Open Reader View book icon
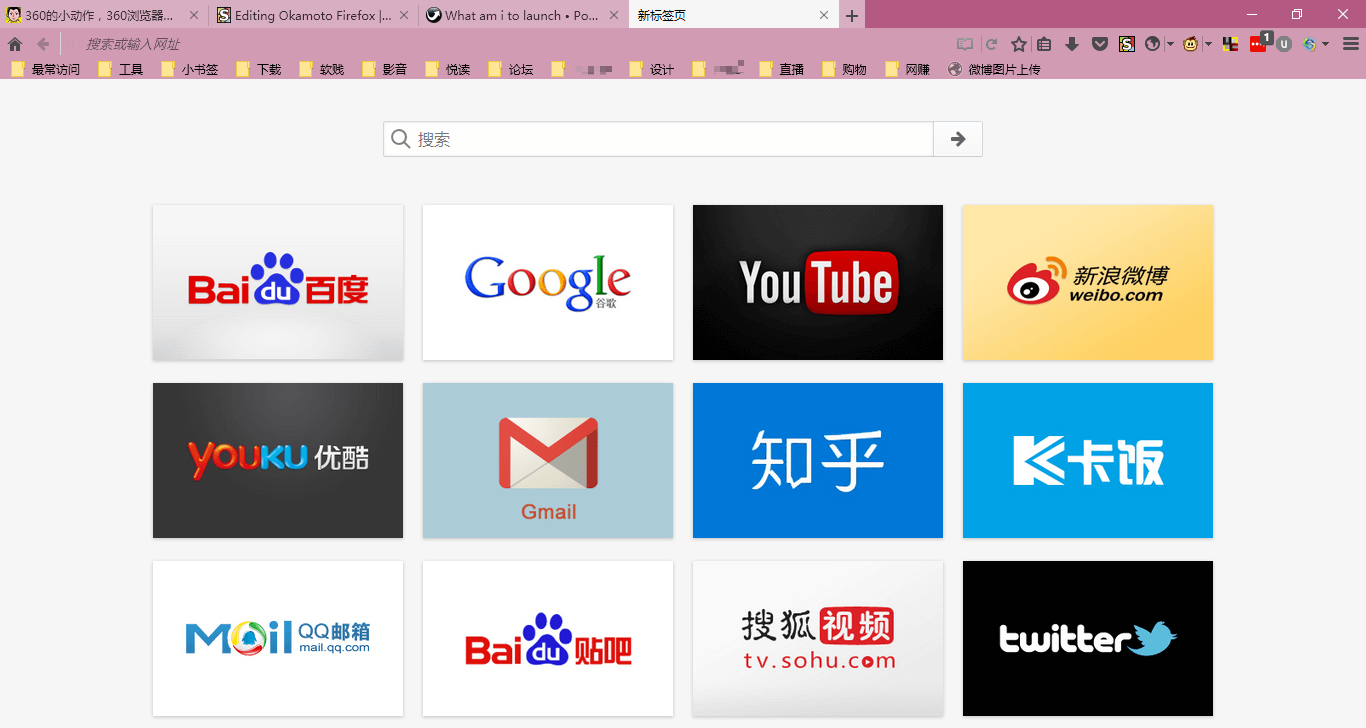This screenshot has height=728, width=1366. (964, 44)
